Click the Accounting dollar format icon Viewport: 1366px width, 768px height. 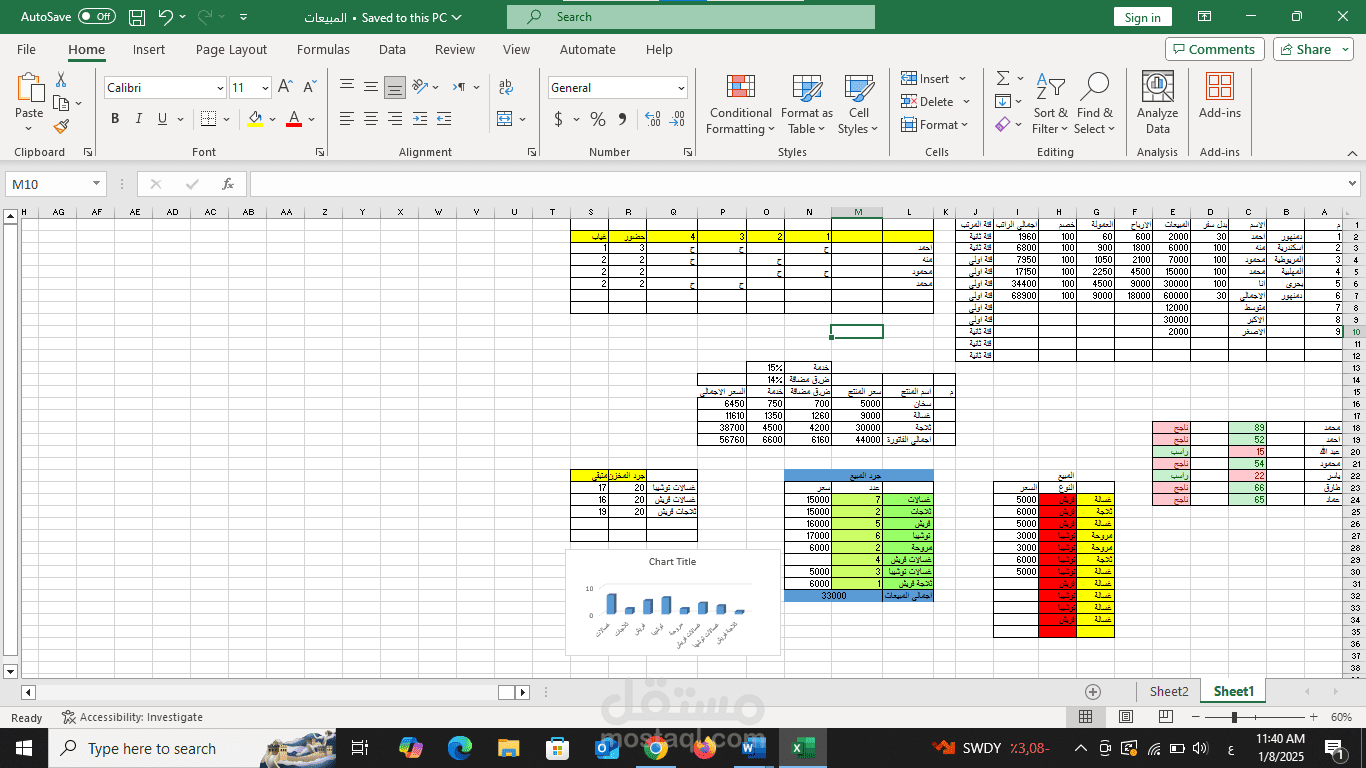click(x=558, y=119)
